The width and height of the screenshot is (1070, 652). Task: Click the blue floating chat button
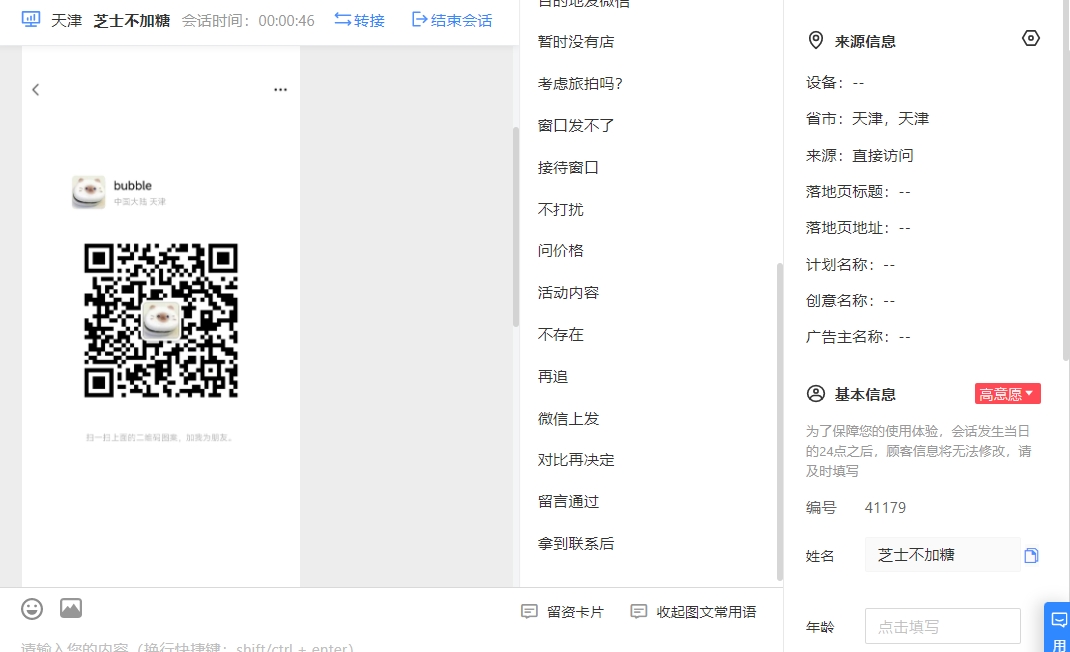[1058, 628]
